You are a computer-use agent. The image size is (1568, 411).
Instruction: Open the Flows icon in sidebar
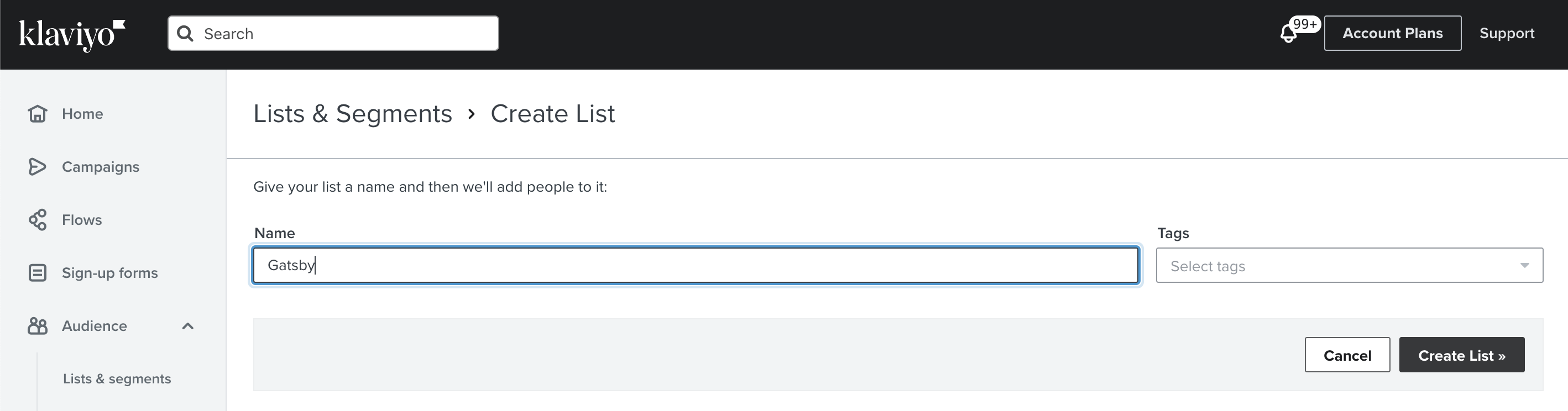tap(37, 219)
